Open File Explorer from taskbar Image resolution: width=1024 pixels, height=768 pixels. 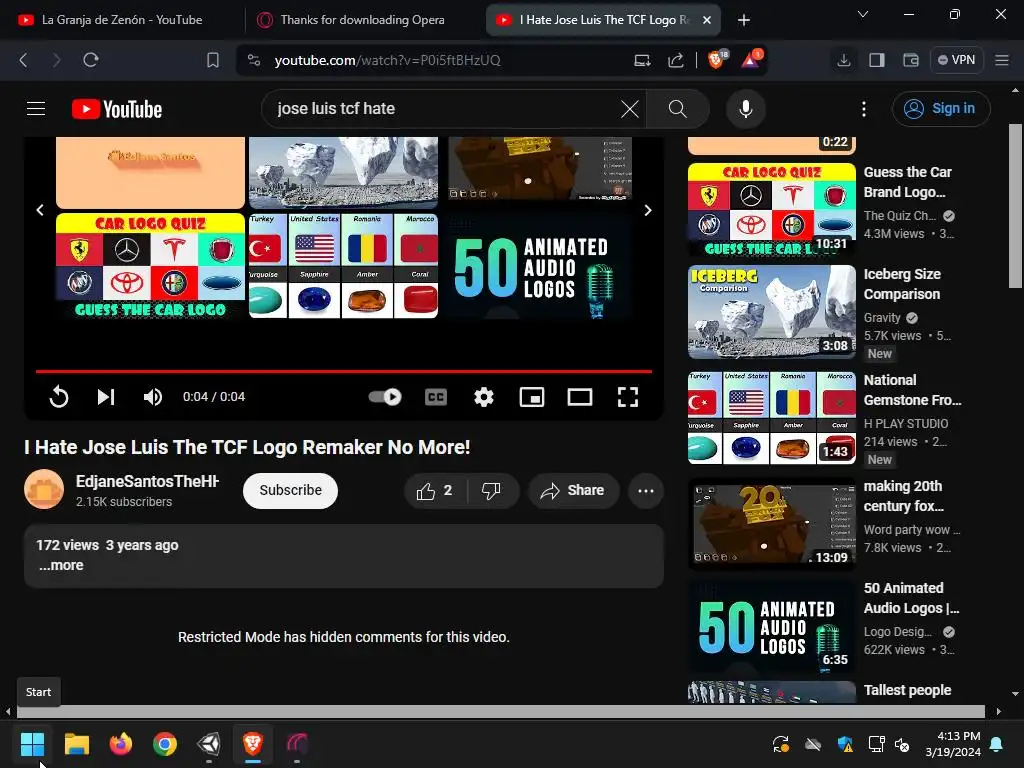tap(76, 743)
